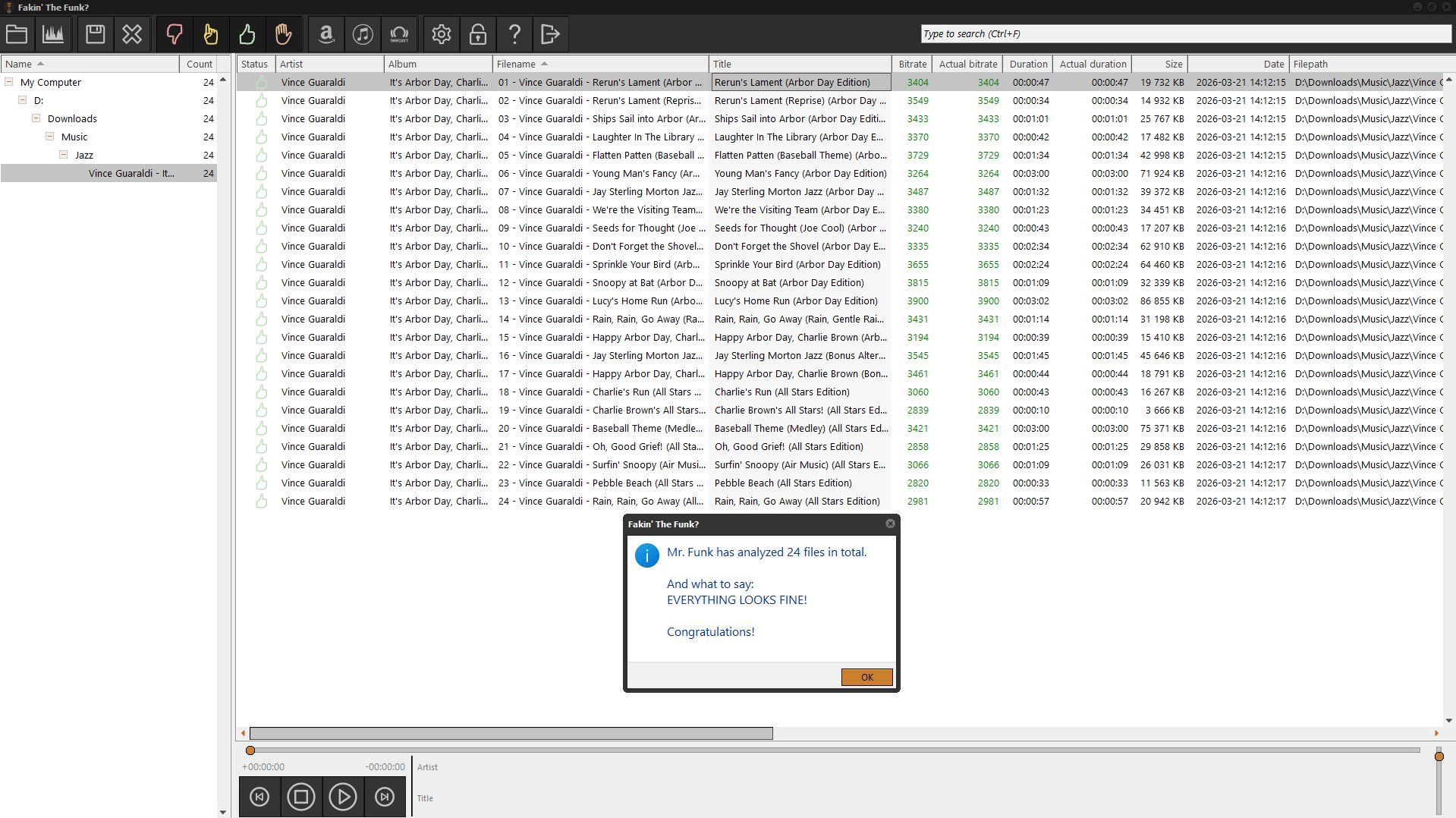Open settings with the gear icon
The image size is (1456, 818).
click(x=442, y=34)
